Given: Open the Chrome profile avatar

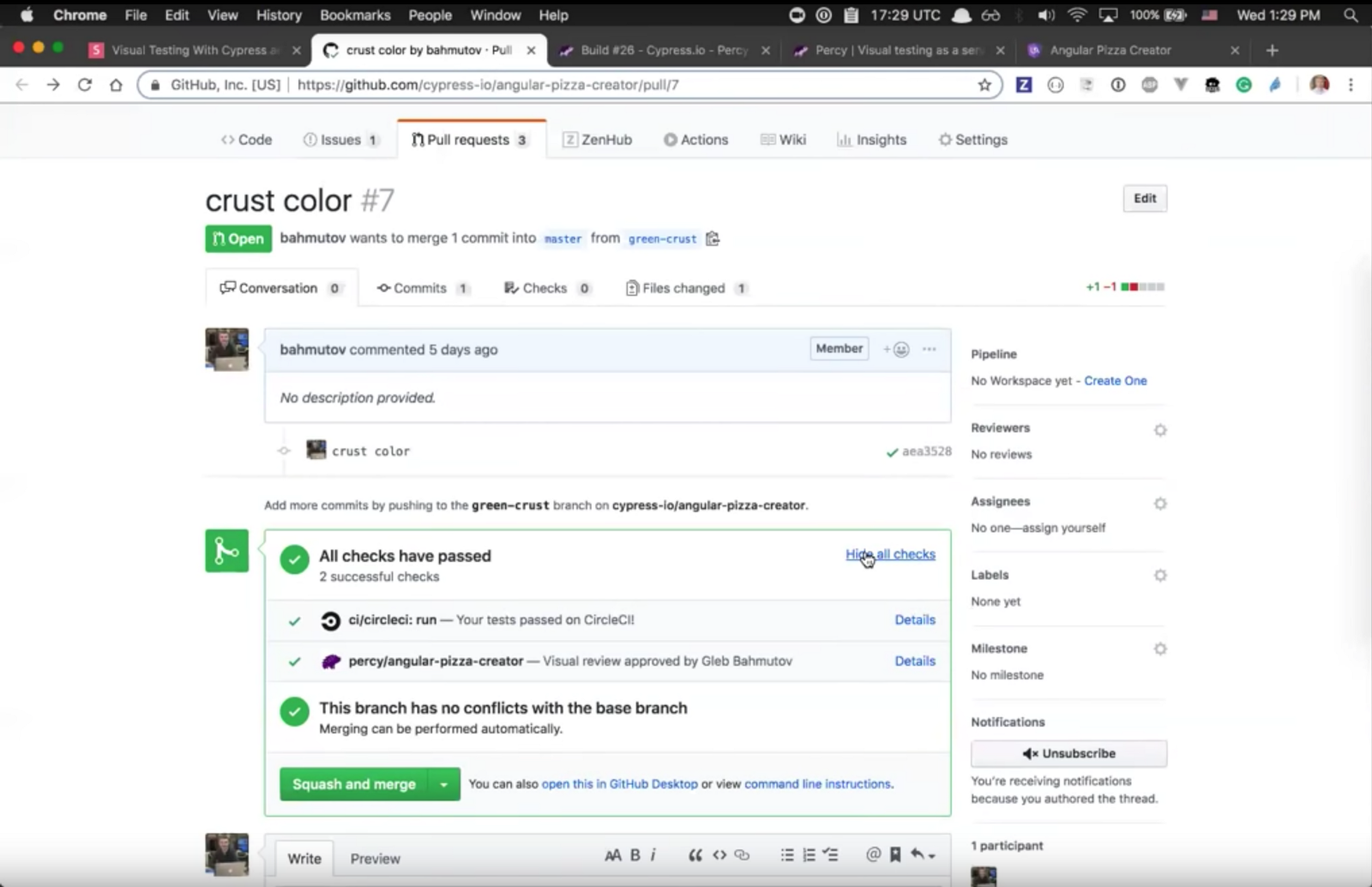Looking at the screenshot, I should click(1320, 85).
